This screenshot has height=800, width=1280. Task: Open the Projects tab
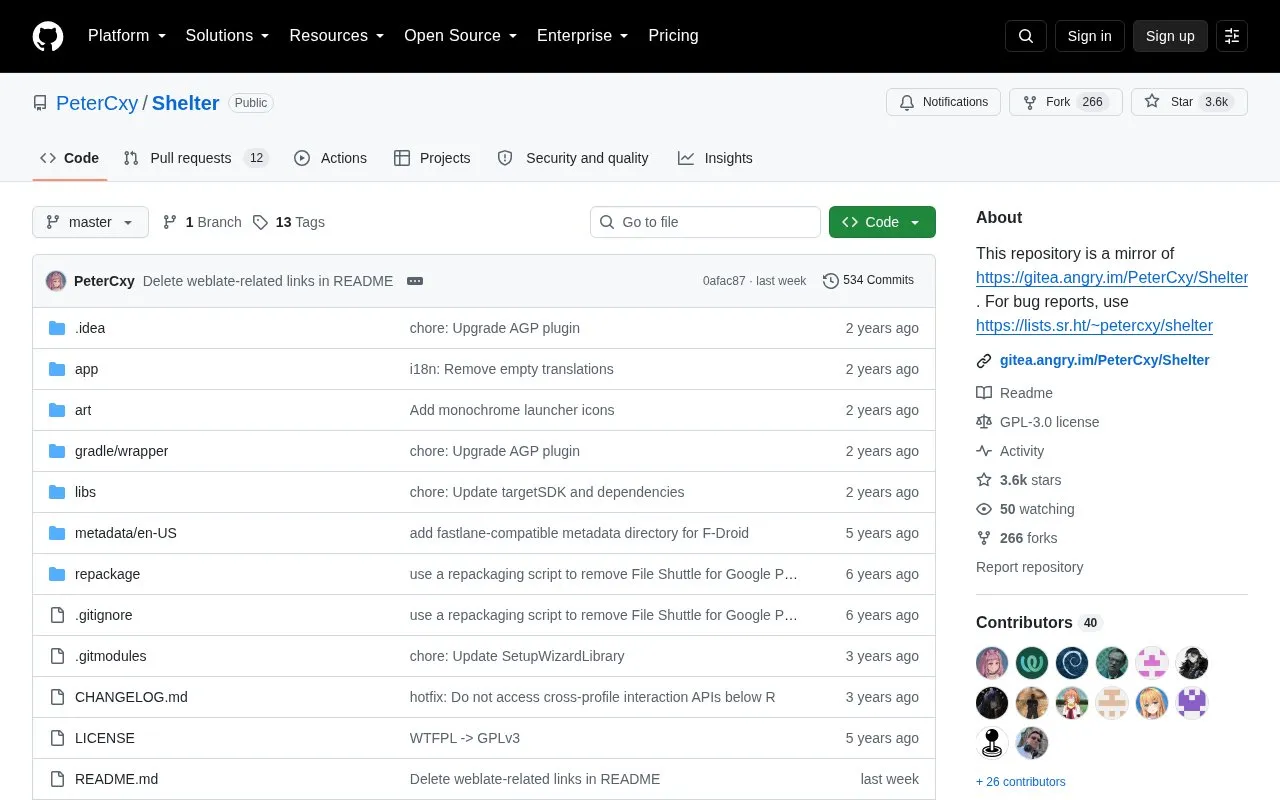pos(432,158)
